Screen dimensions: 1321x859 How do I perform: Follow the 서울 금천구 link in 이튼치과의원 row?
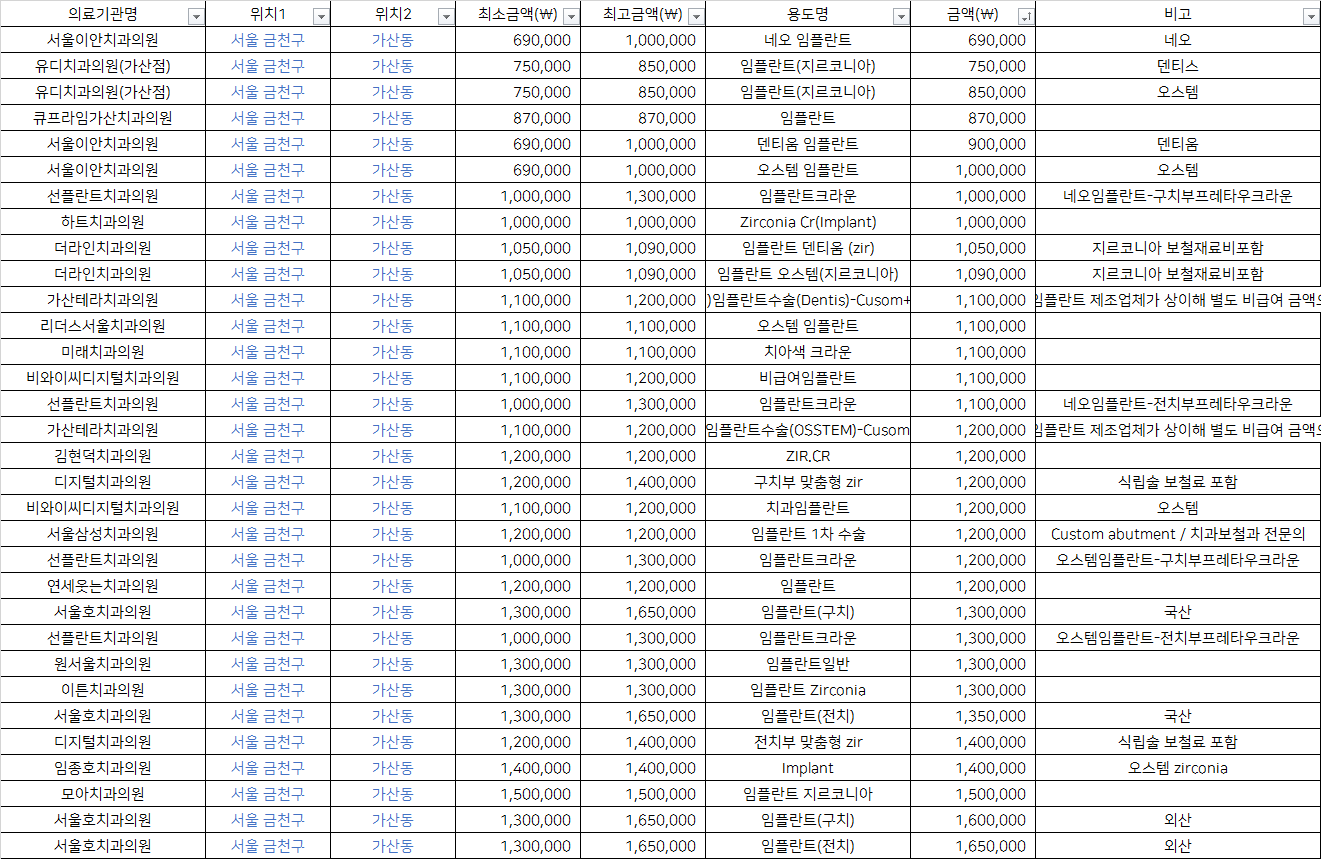tap(268, 690)
